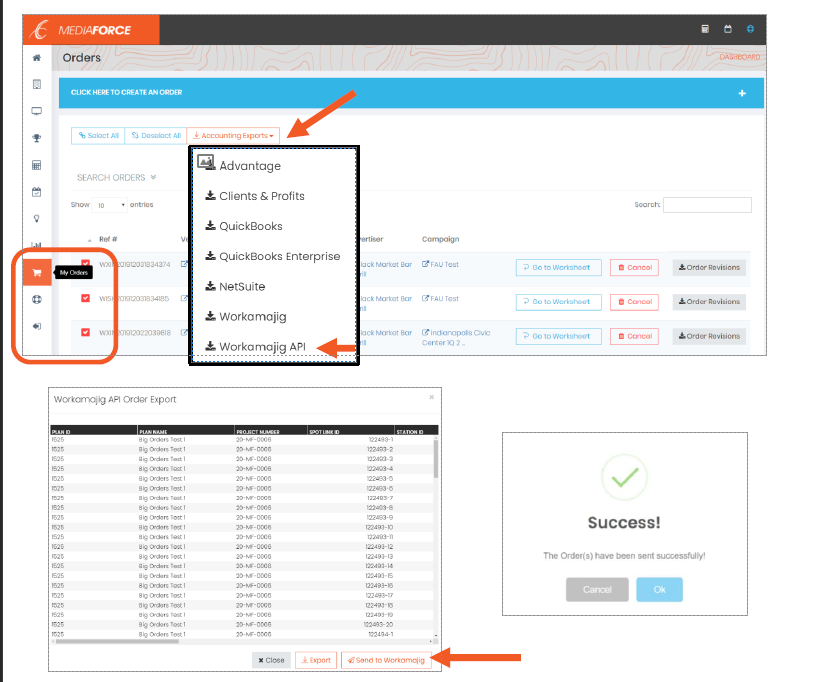
Task: Click Send to Workamajig button
Action: [386, 660]
